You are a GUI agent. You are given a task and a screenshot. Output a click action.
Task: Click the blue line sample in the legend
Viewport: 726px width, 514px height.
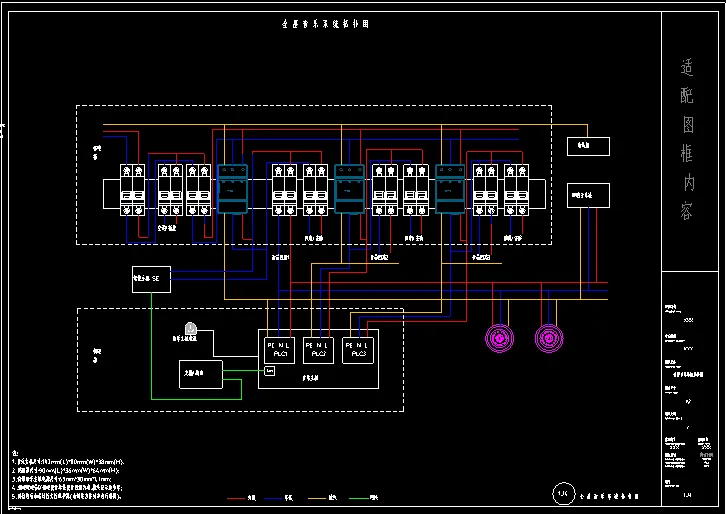273,498
